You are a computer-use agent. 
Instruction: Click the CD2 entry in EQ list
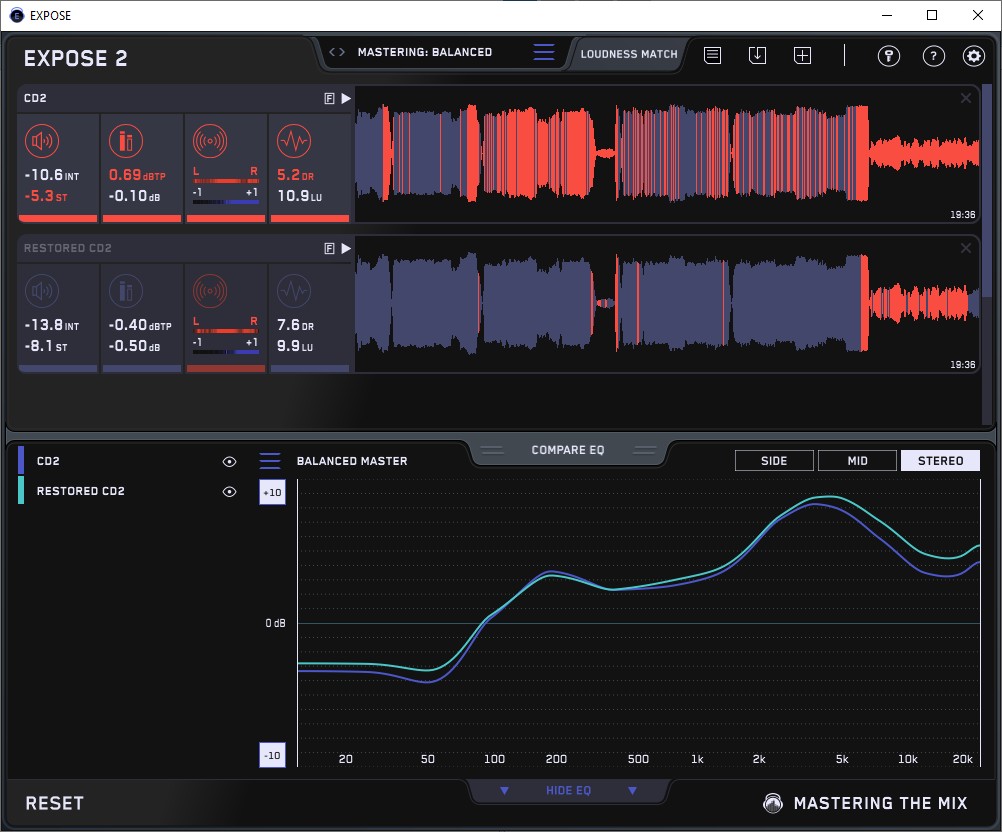click(48, 461)
